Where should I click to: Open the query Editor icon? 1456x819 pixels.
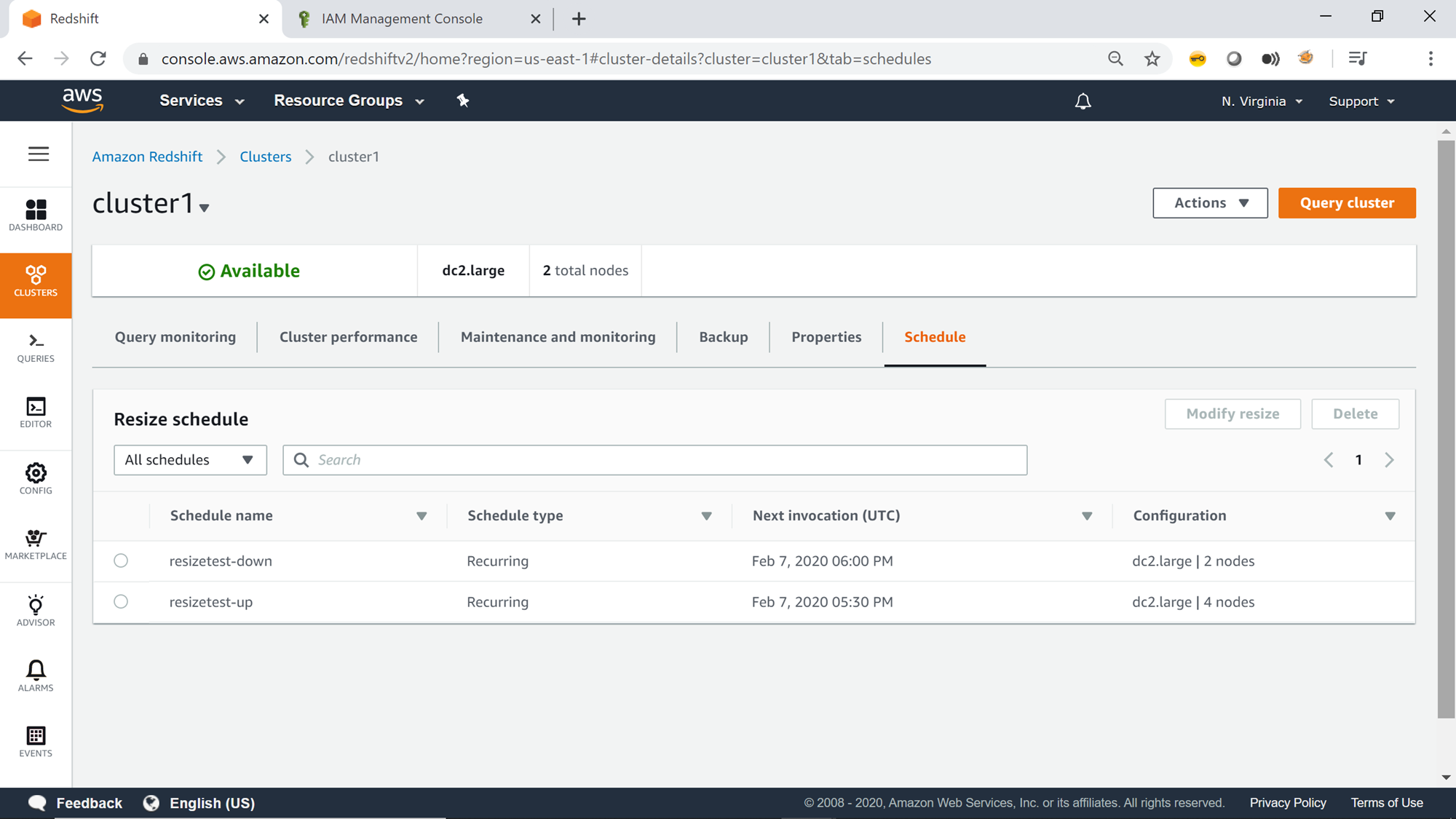tap(36, 413)
